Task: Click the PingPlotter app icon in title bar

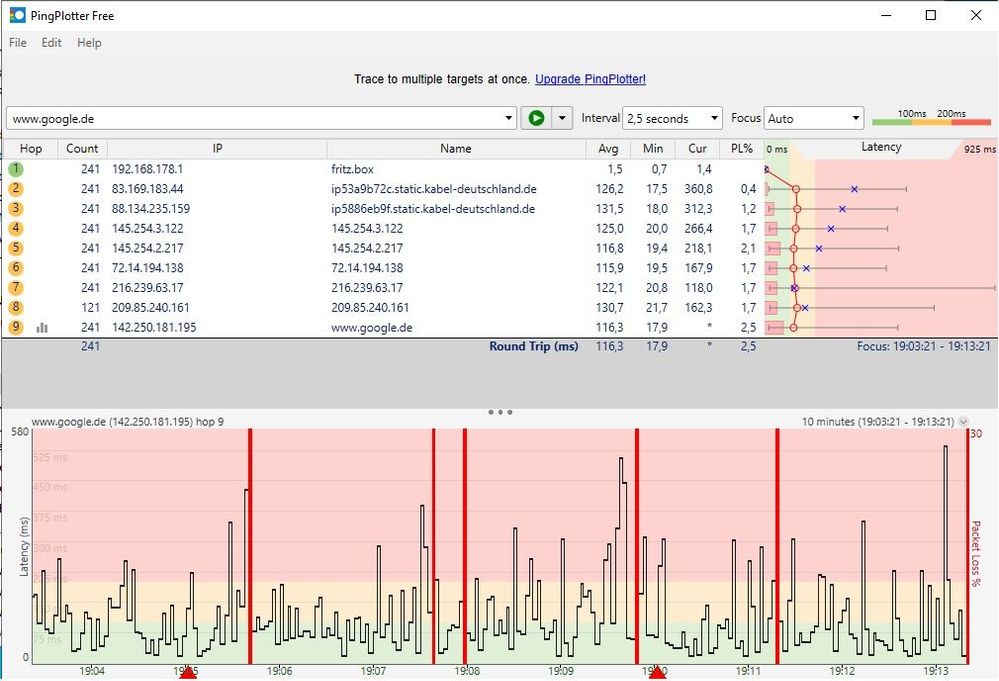Action: point(18,15)
